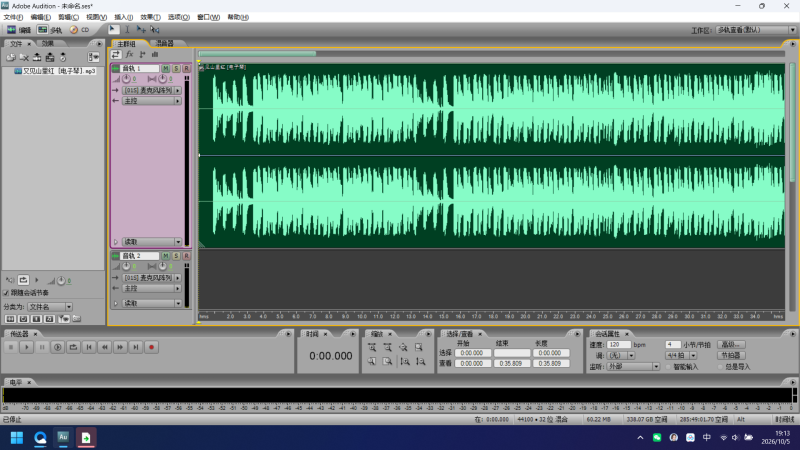The height and width of the screenshot is (450, 800).
Task: Click the 高级... button
Action: click(x=731, y=345)
